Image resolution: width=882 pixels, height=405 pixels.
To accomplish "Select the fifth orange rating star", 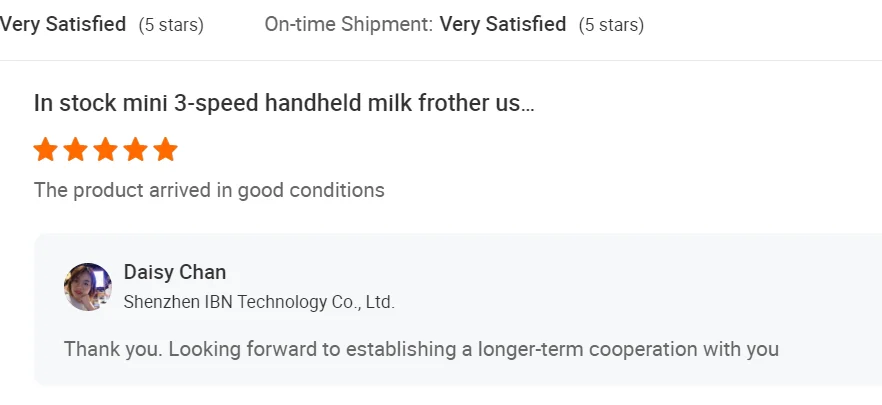I will pos(166,150).
